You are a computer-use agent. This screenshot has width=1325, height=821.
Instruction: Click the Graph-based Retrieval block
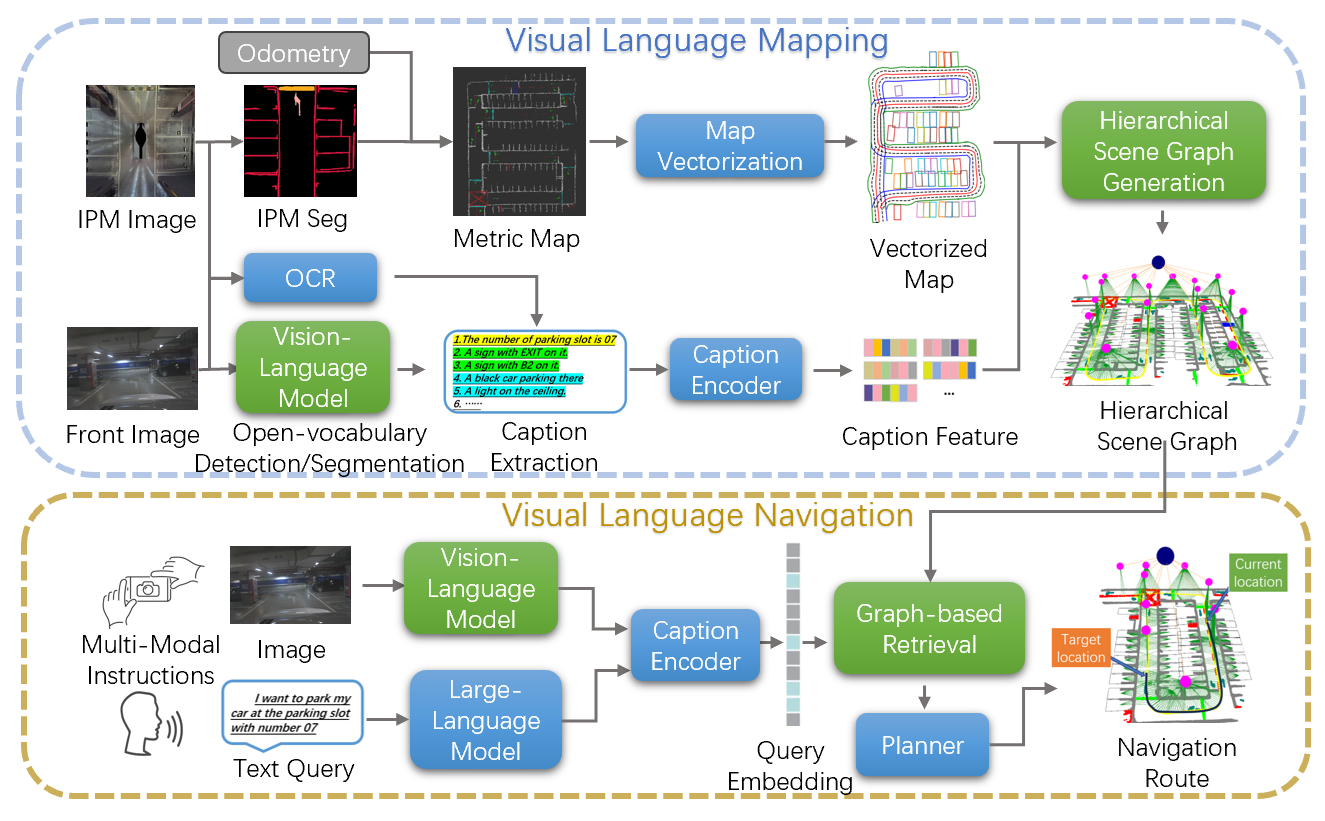coord(929,628)
